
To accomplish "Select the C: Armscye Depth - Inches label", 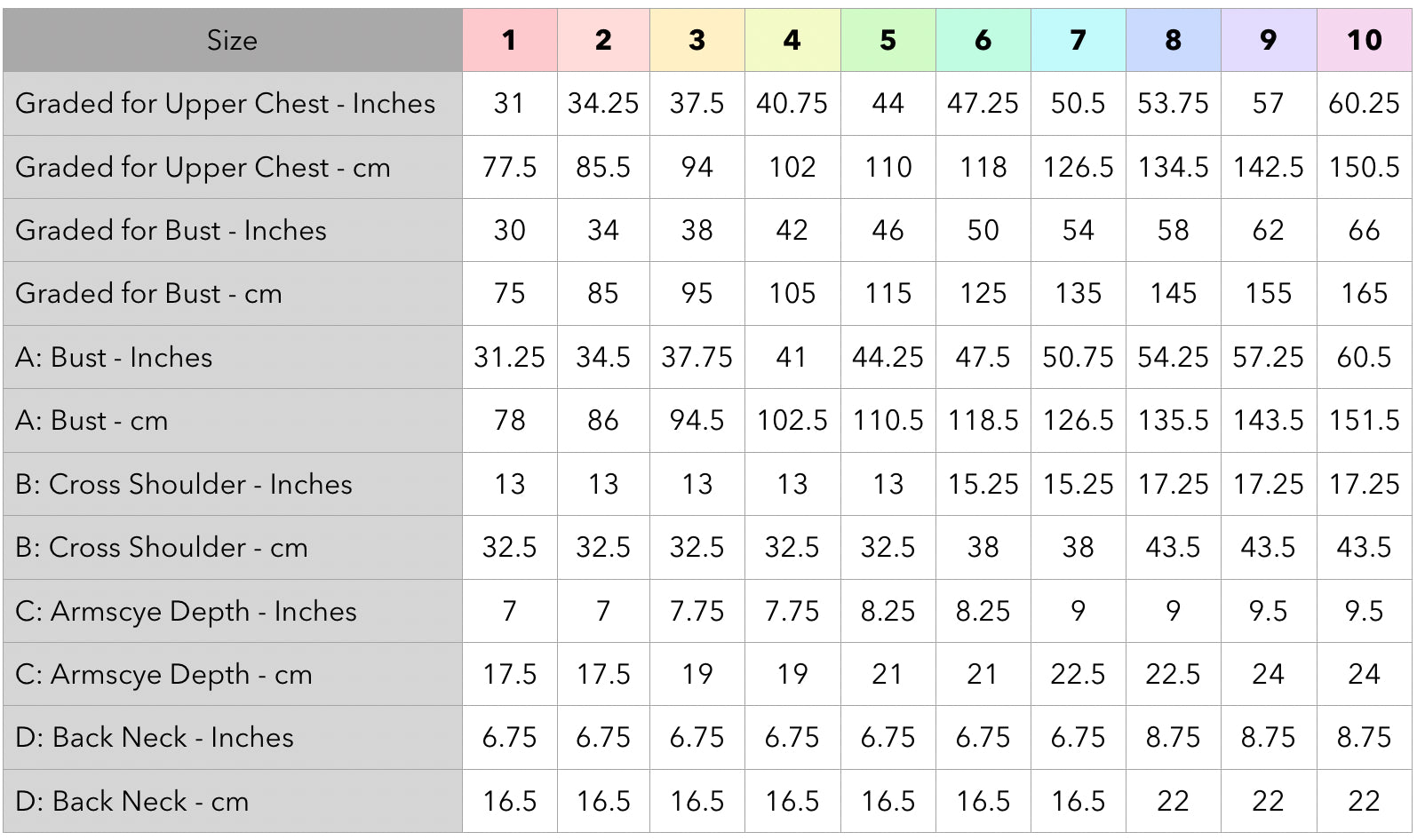I will [186, 612].
